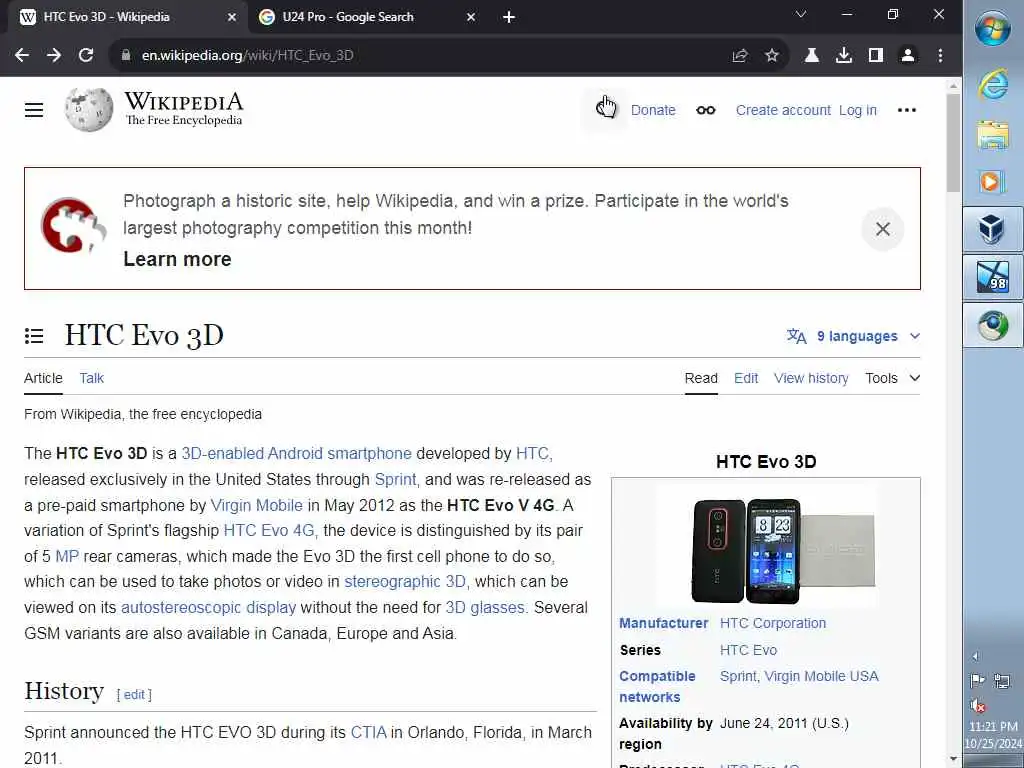Open the VirtualBox cube taskbar icon

click(993, 229)
